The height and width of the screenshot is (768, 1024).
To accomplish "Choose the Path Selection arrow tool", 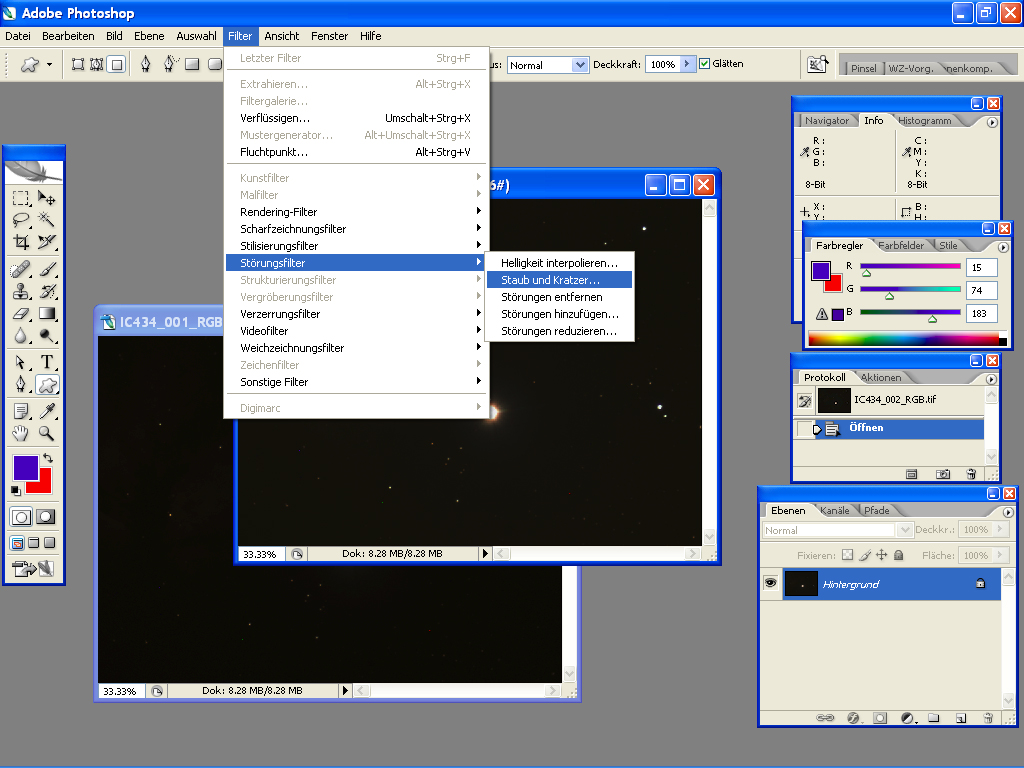I will point(21,362).
